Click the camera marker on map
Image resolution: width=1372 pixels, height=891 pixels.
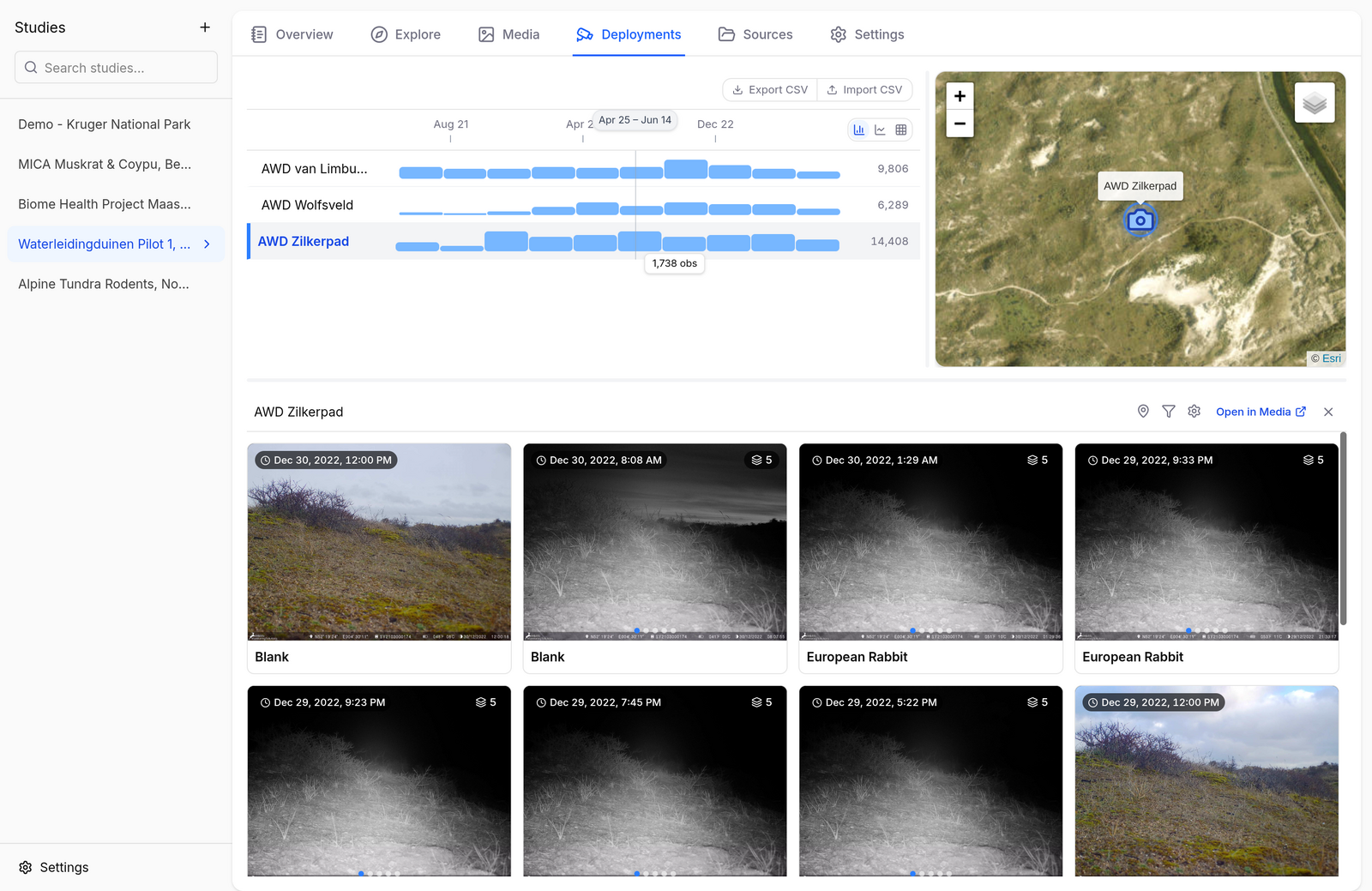click(x=1140, y=220)
